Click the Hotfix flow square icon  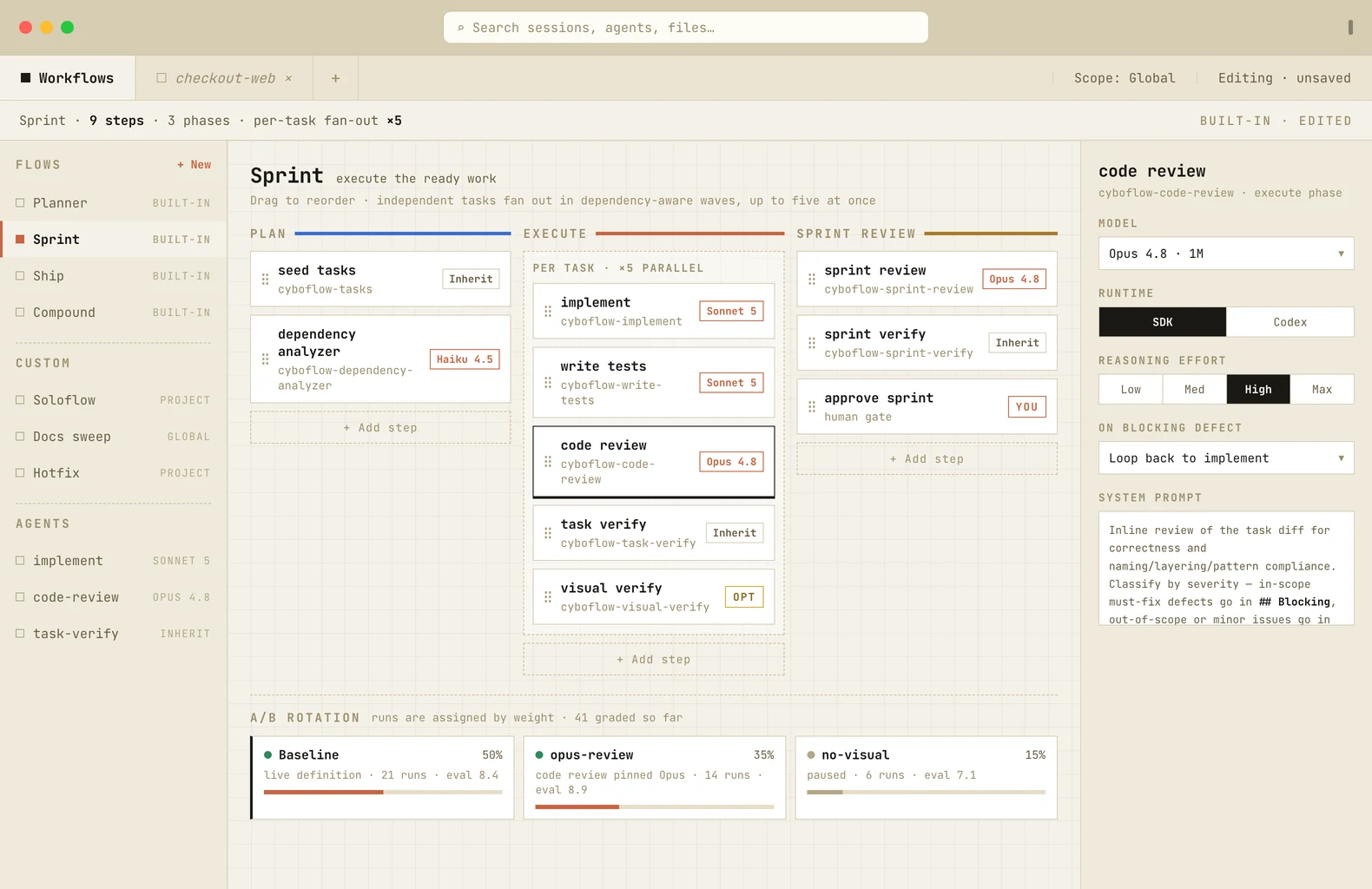point(20,473)
